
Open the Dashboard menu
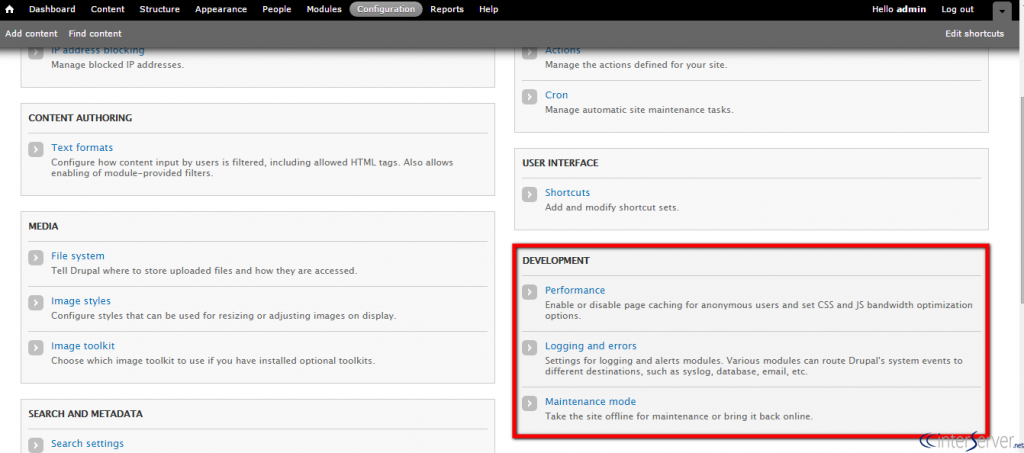52,9
